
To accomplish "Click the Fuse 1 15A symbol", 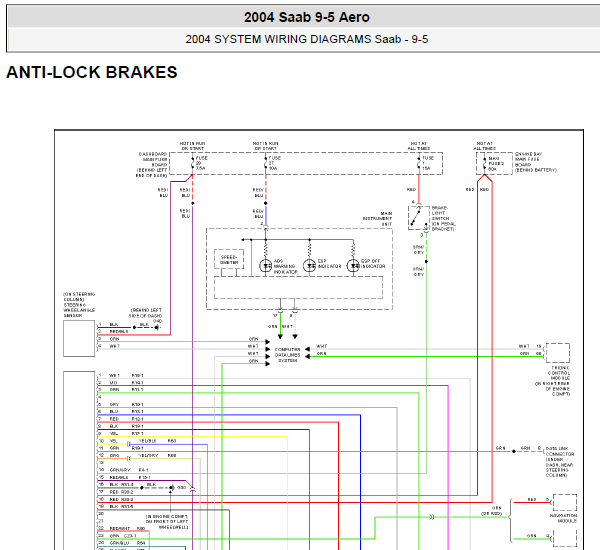I will [x=419, y=163].
